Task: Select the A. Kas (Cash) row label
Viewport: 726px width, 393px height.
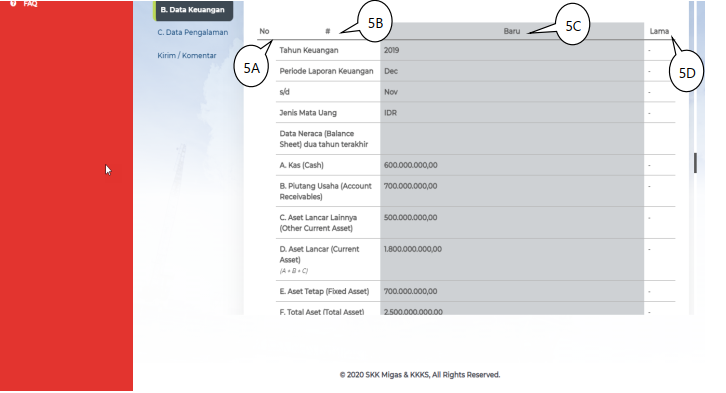Action: [x=301, y=165]
